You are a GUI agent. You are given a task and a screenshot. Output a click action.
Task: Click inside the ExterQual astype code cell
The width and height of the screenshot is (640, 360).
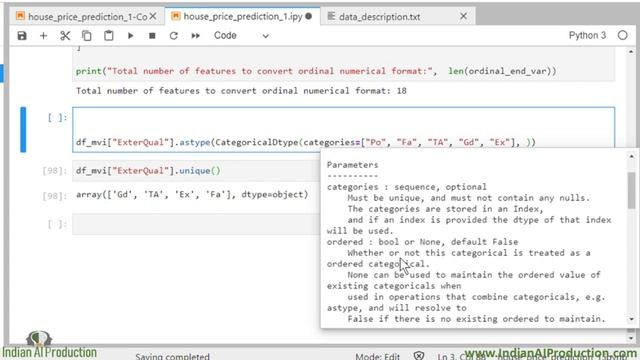[344, 130]
